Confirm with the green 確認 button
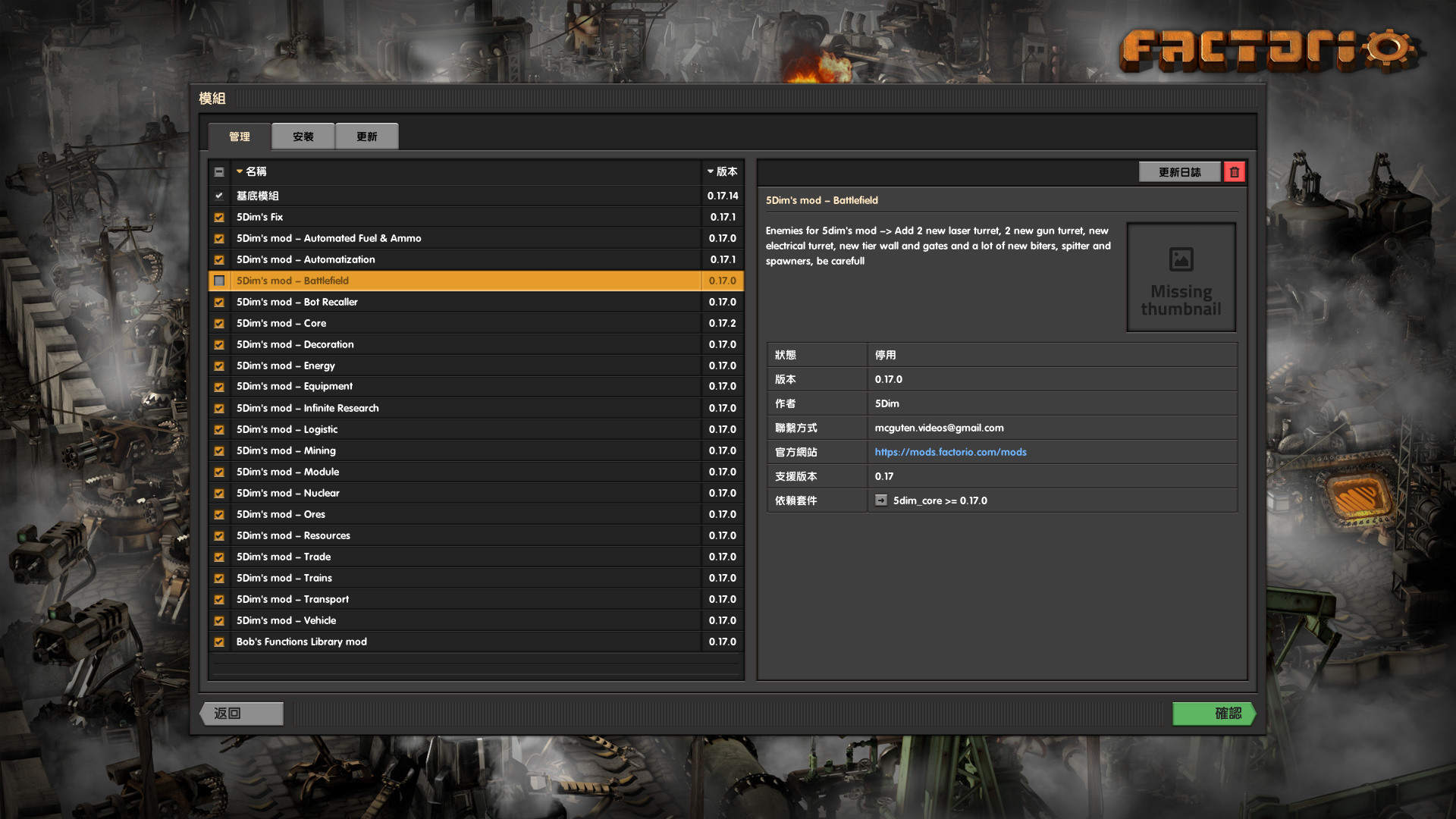 pos(1213,714)
